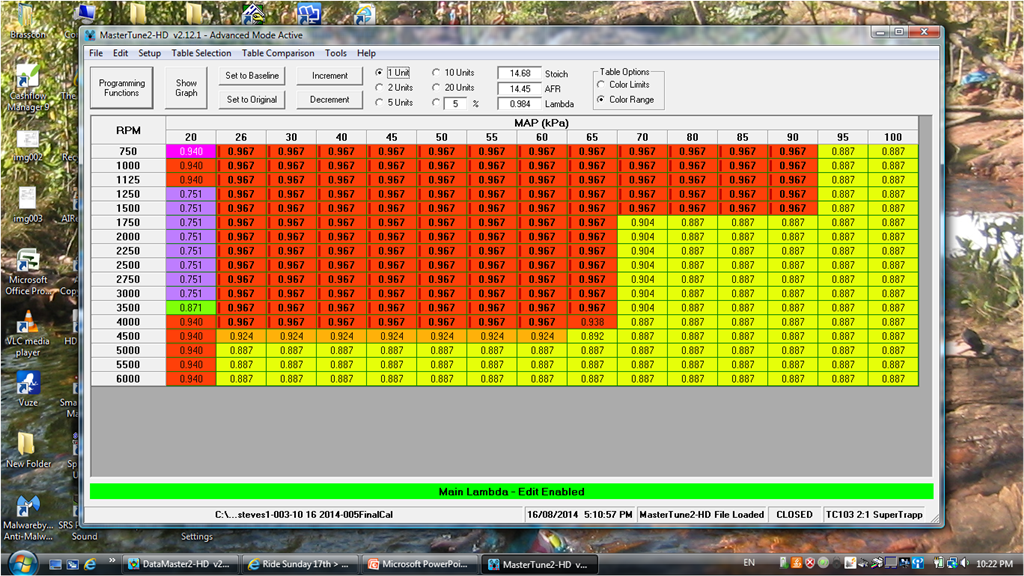Viewport: 1024px width, 576px height.
Task: Select the 20 Units radio button
Action: (436, 88)
